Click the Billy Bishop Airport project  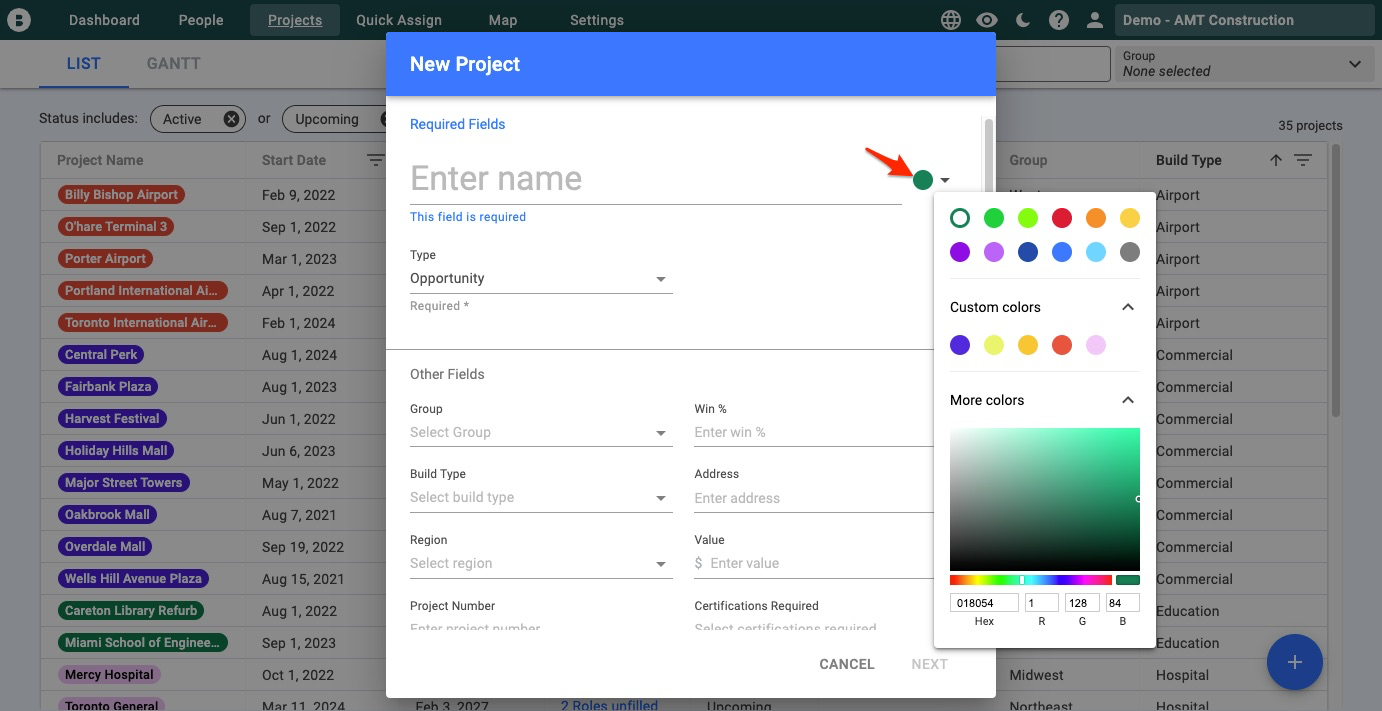pos(122,195)
